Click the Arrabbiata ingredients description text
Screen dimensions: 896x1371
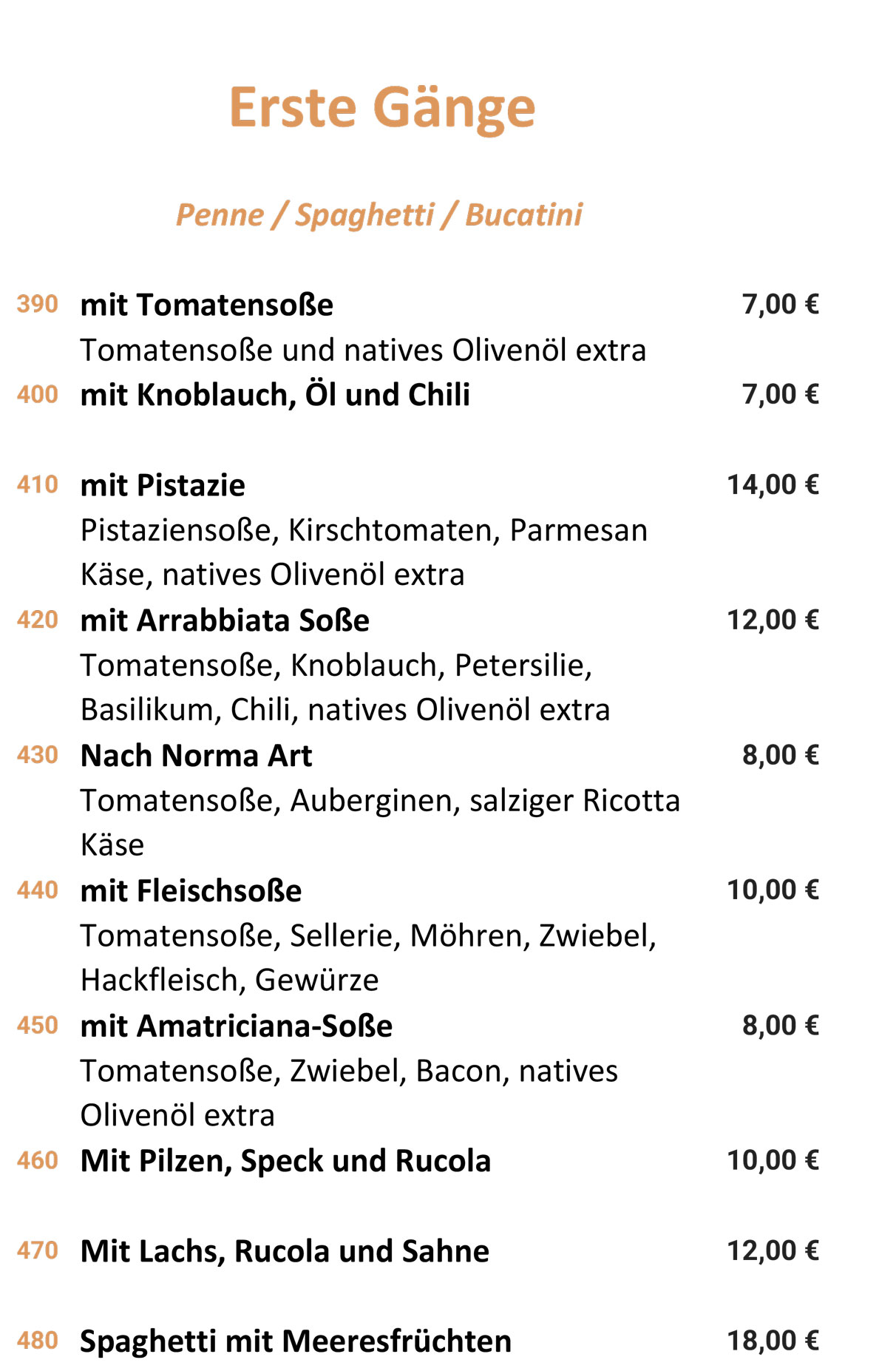tap(345, 687)
